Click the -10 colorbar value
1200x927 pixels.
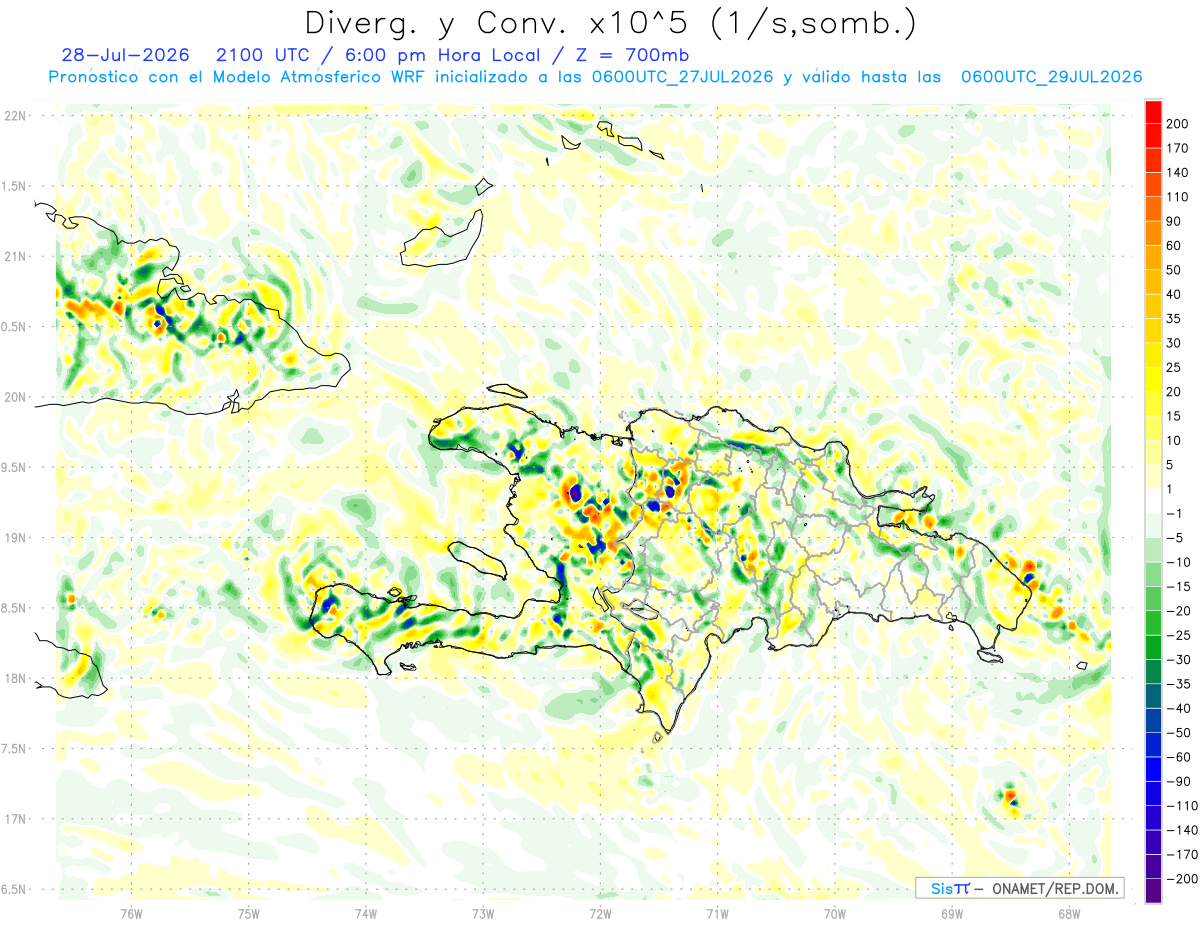[1177, 564]
